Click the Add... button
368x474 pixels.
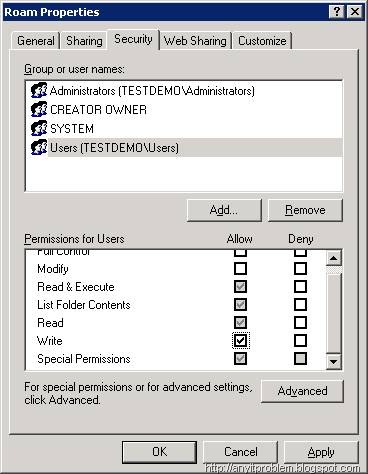pyautogui.click(x=224, y=210)
